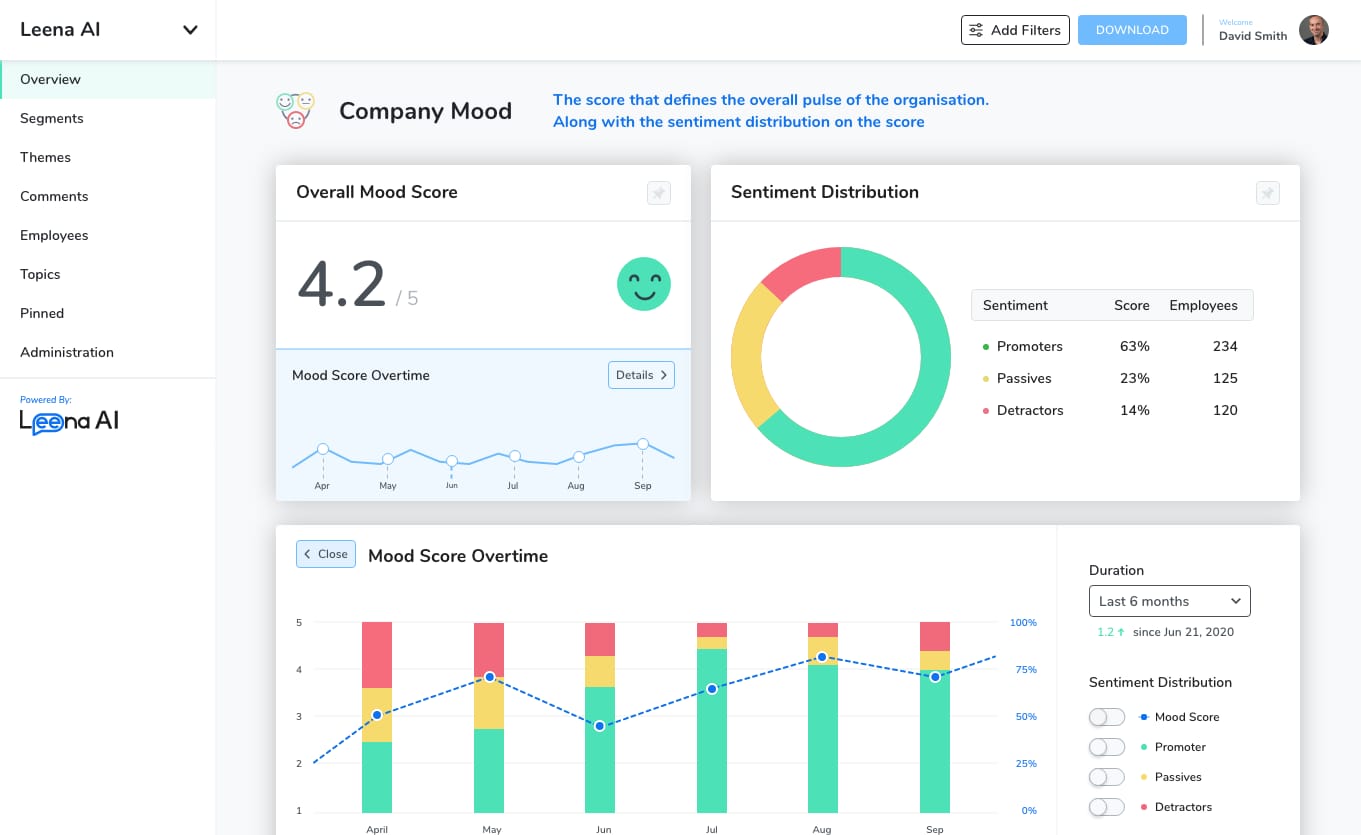This screenshot has width=1361, height=835.
Task: Click the green smiley mood face
Action: pos(644,284)
